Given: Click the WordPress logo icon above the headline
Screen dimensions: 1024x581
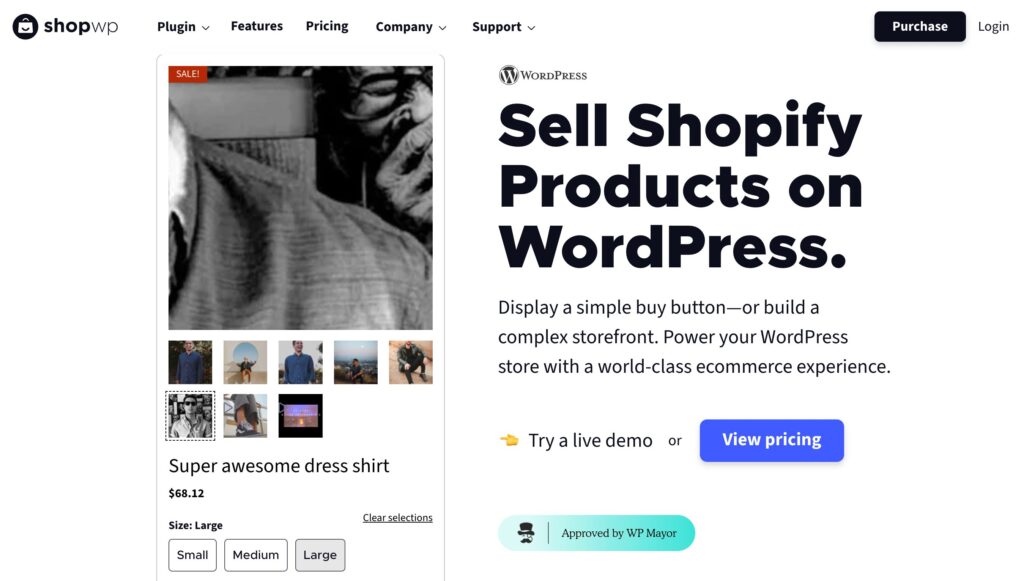Looking at the screenshot, I should [509, 75].
